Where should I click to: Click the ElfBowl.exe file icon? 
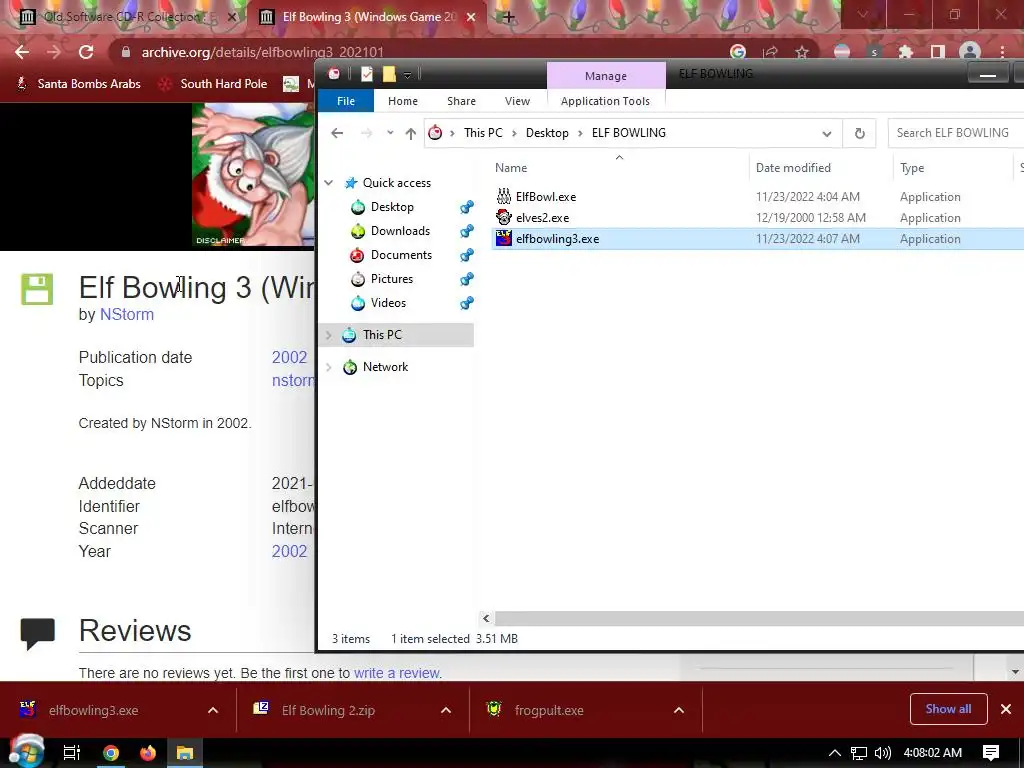tap(504, 196)
